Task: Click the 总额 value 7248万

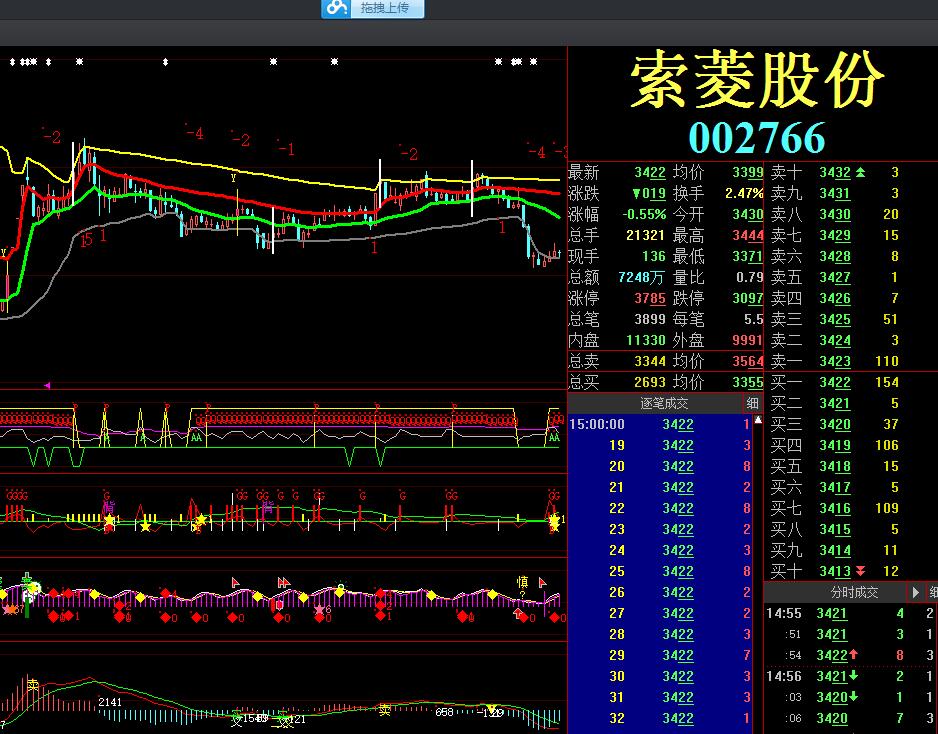Action: [x=641, y=278]
